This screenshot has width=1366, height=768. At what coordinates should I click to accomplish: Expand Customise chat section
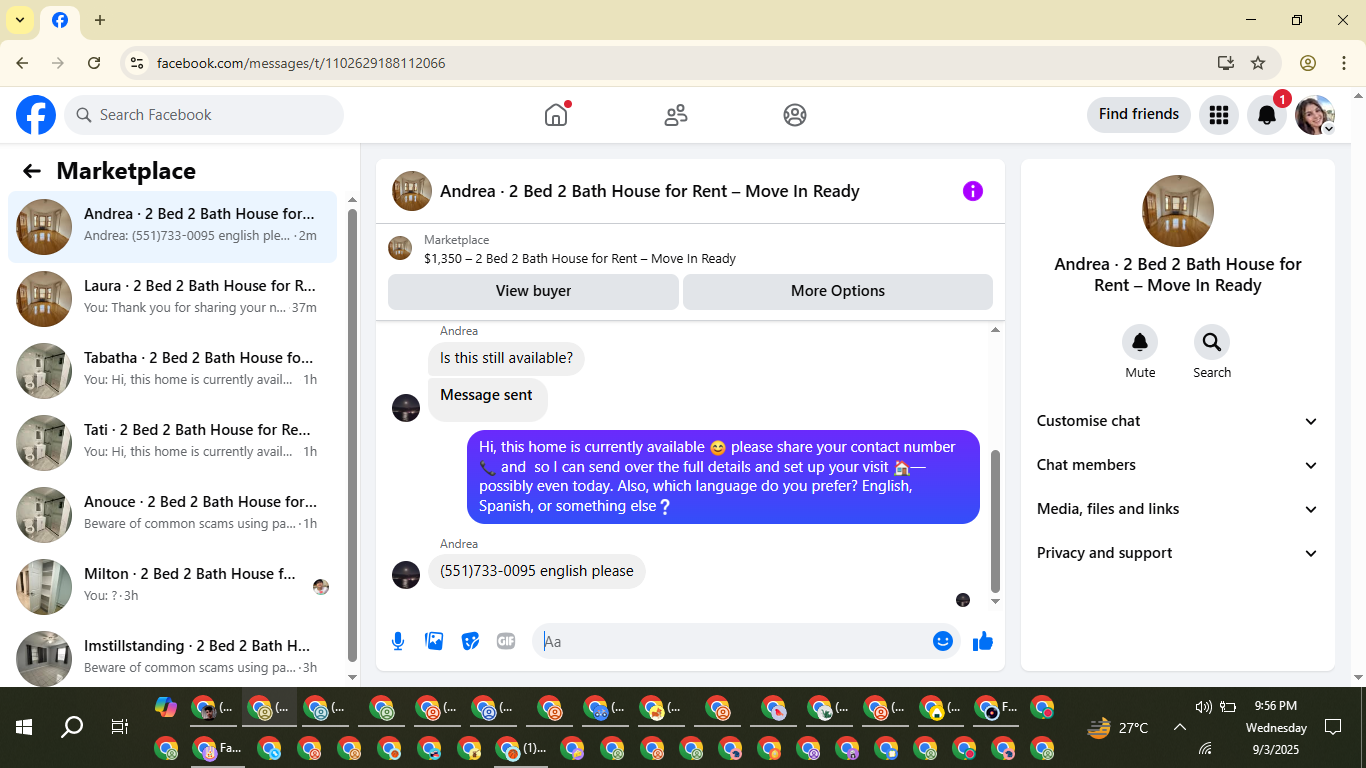point(1178,421)
